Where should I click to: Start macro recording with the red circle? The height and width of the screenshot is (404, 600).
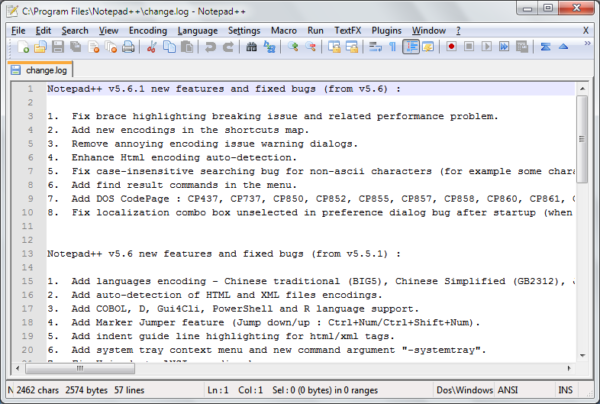click(452, 47)
